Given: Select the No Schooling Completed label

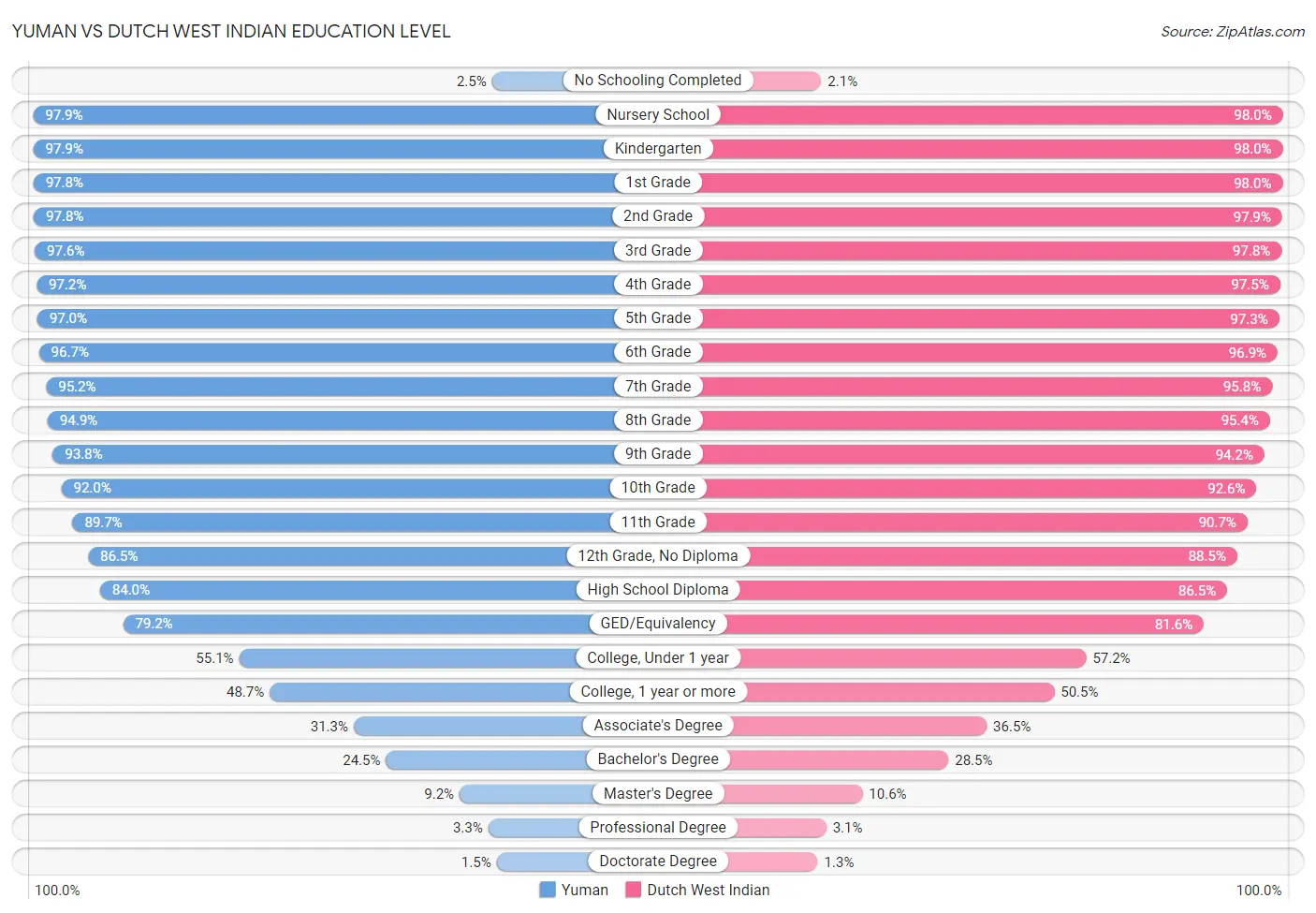Looking at the screenshot, I should (x=658, y=81).
